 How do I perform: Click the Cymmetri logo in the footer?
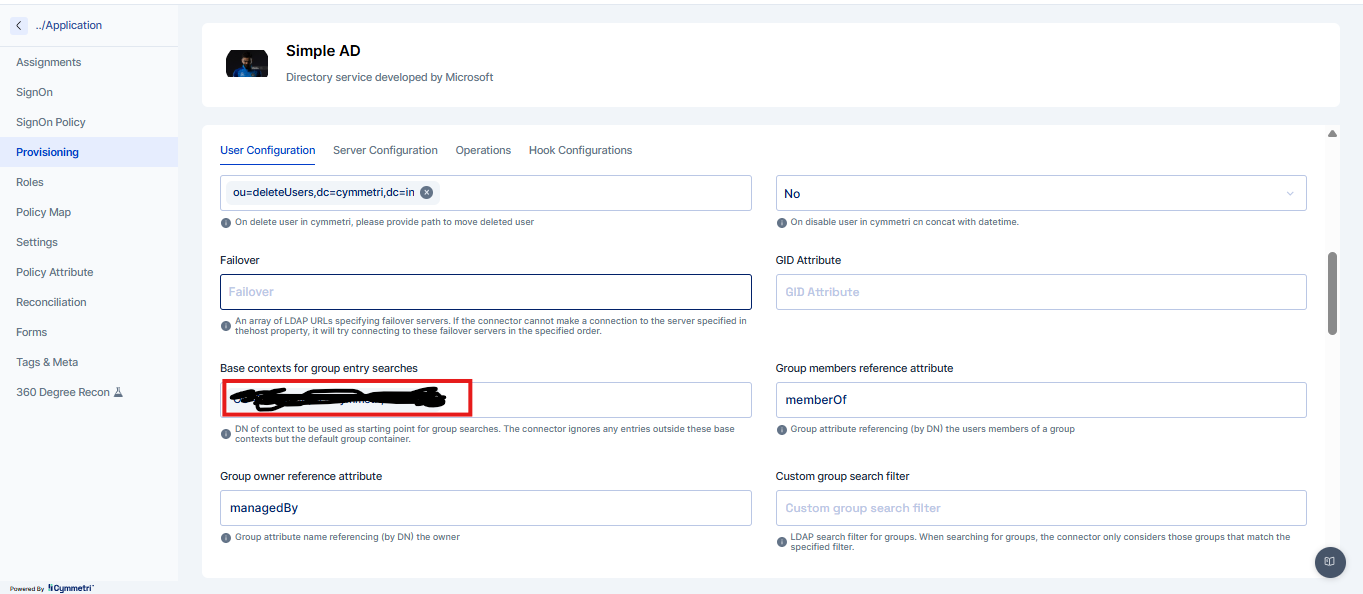(x=70, y=588)
